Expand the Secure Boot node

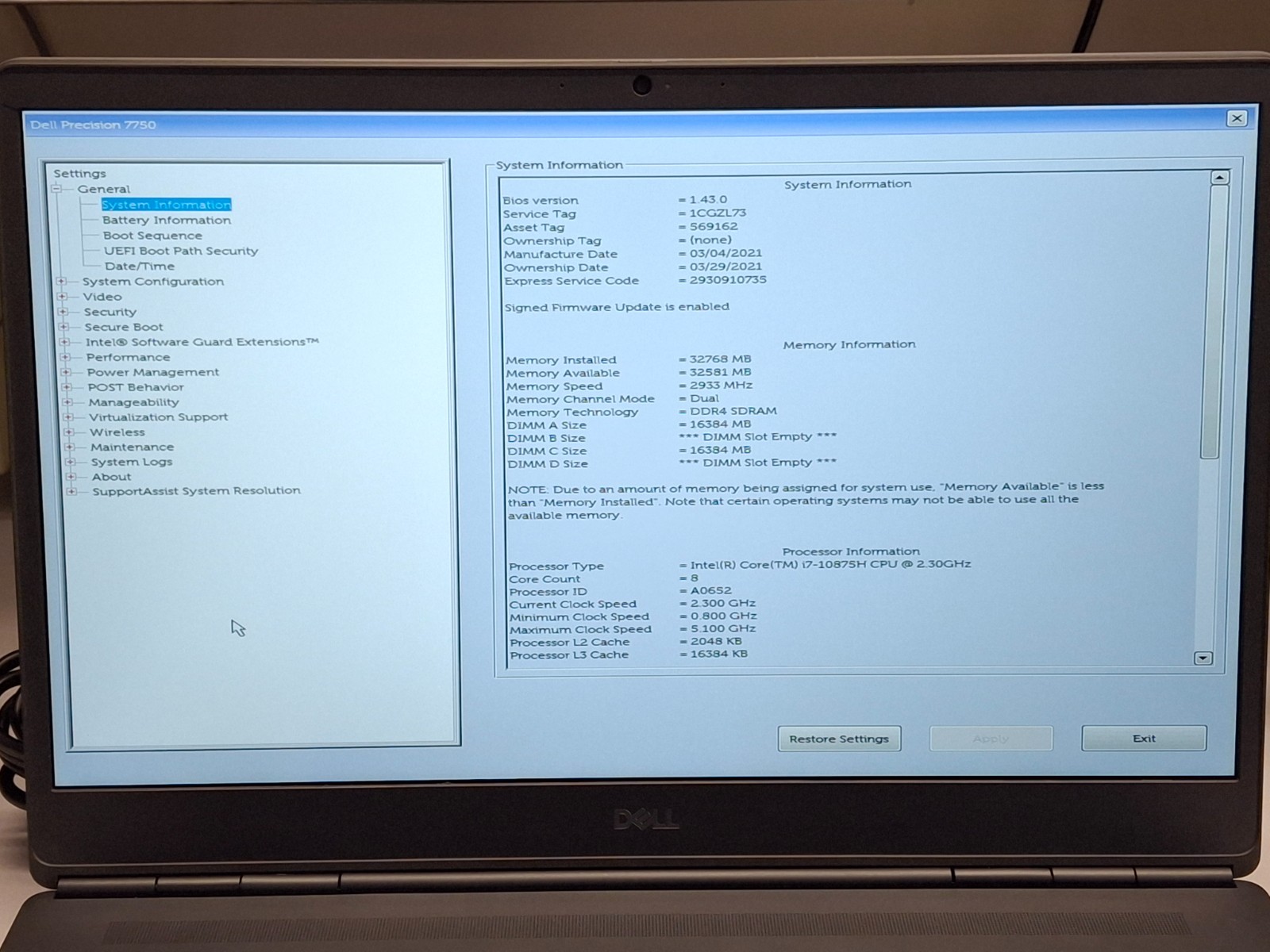click(x=64, y=327)
